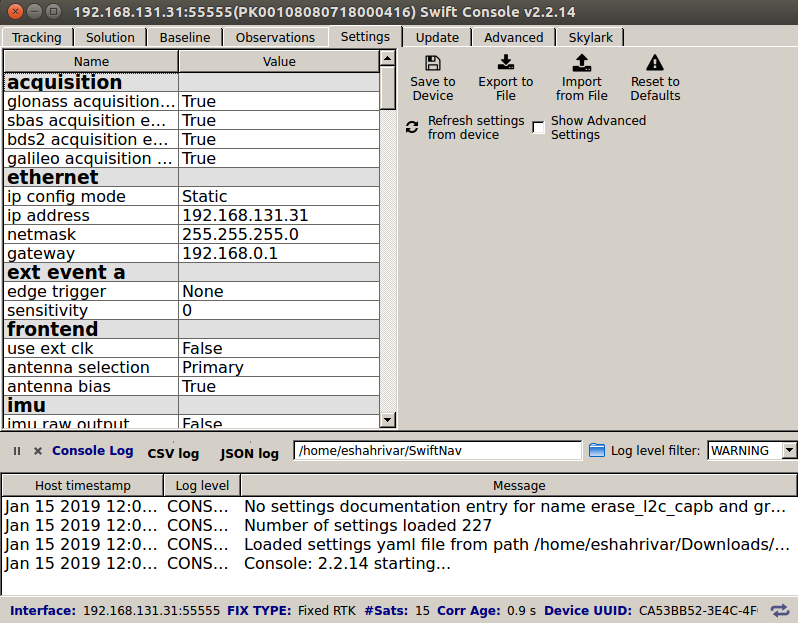Switch to the Tracking tab
798x623 pixels.
36,37
